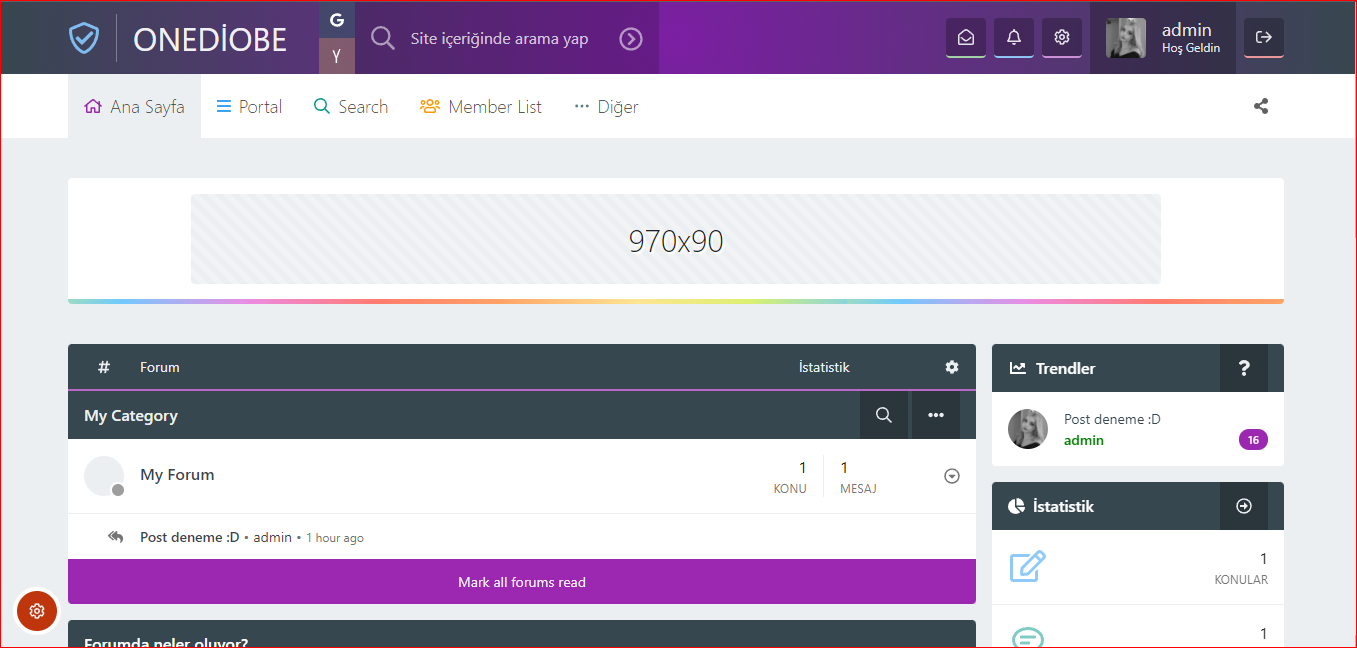Click the site search input field
Screen dimensions: 1357x648
click(499, 39)
